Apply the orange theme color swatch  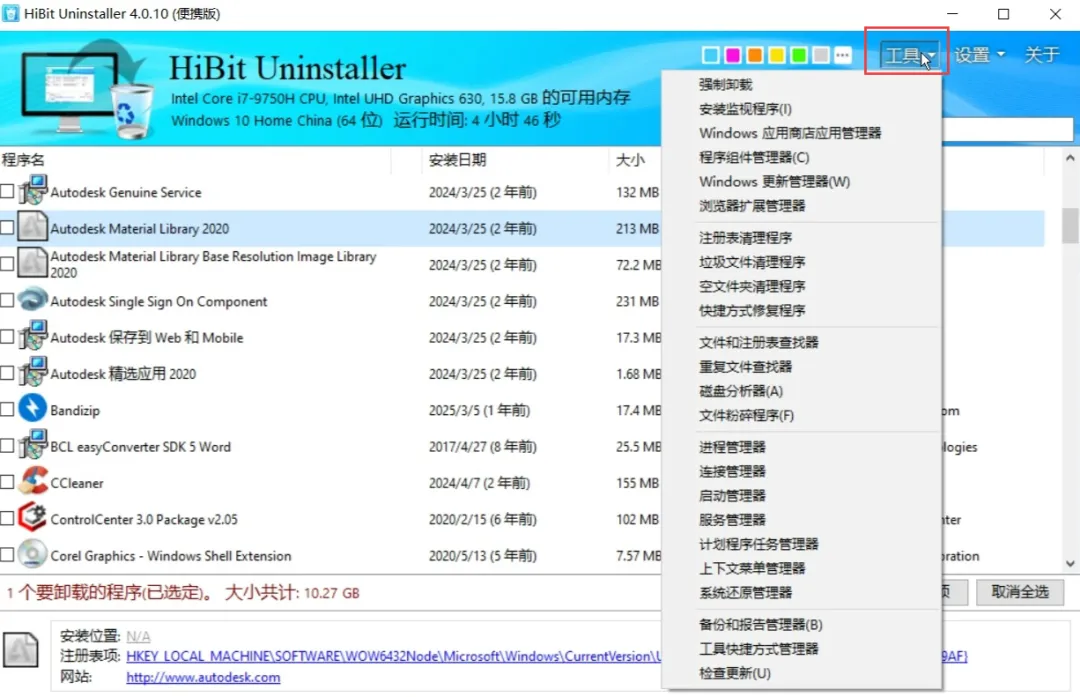pyautogui.click(x=755, y=55)
